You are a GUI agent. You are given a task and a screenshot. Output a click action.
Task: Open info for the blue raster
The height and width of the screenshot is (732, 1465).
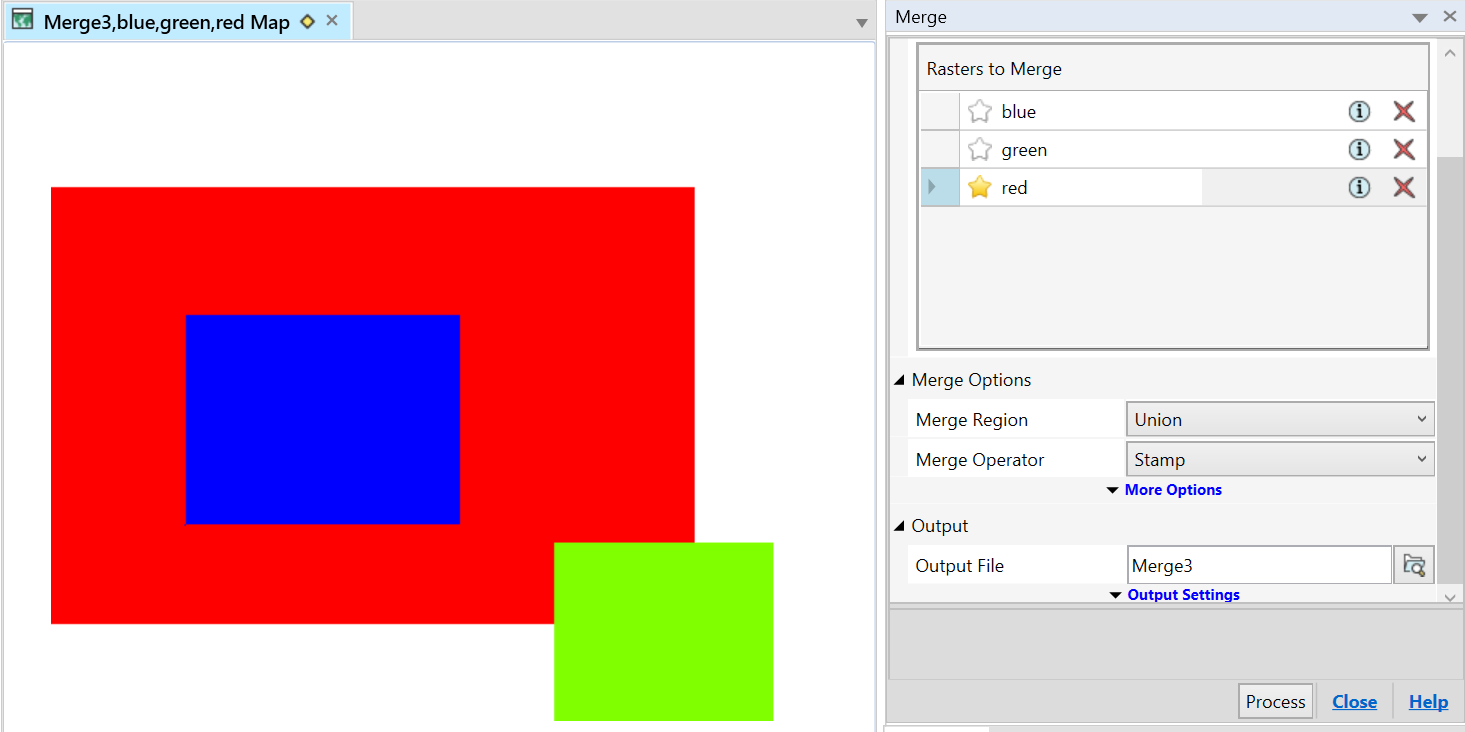tap(1359, 111)
